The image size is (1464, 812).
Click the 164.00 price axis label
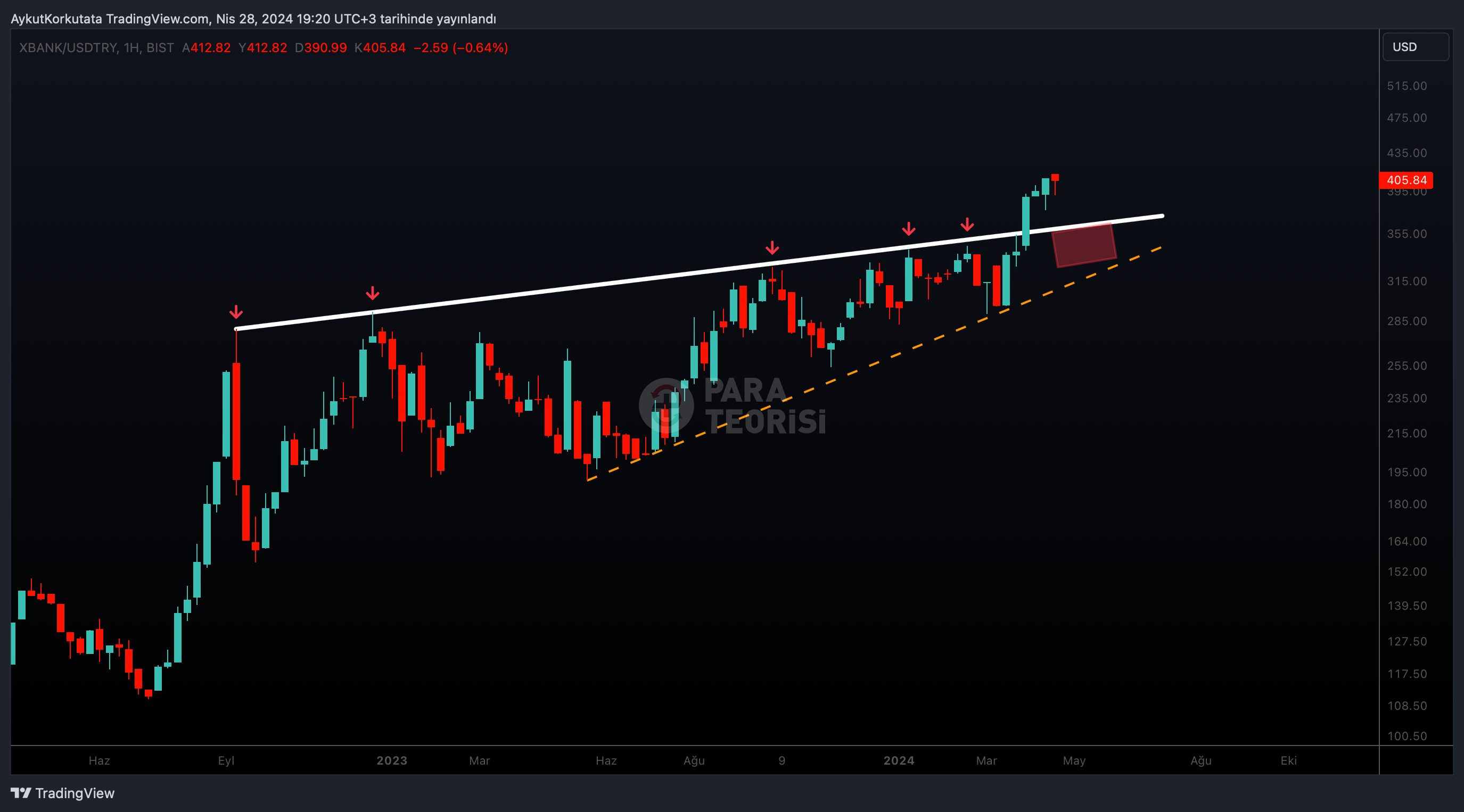point(1407,542)
